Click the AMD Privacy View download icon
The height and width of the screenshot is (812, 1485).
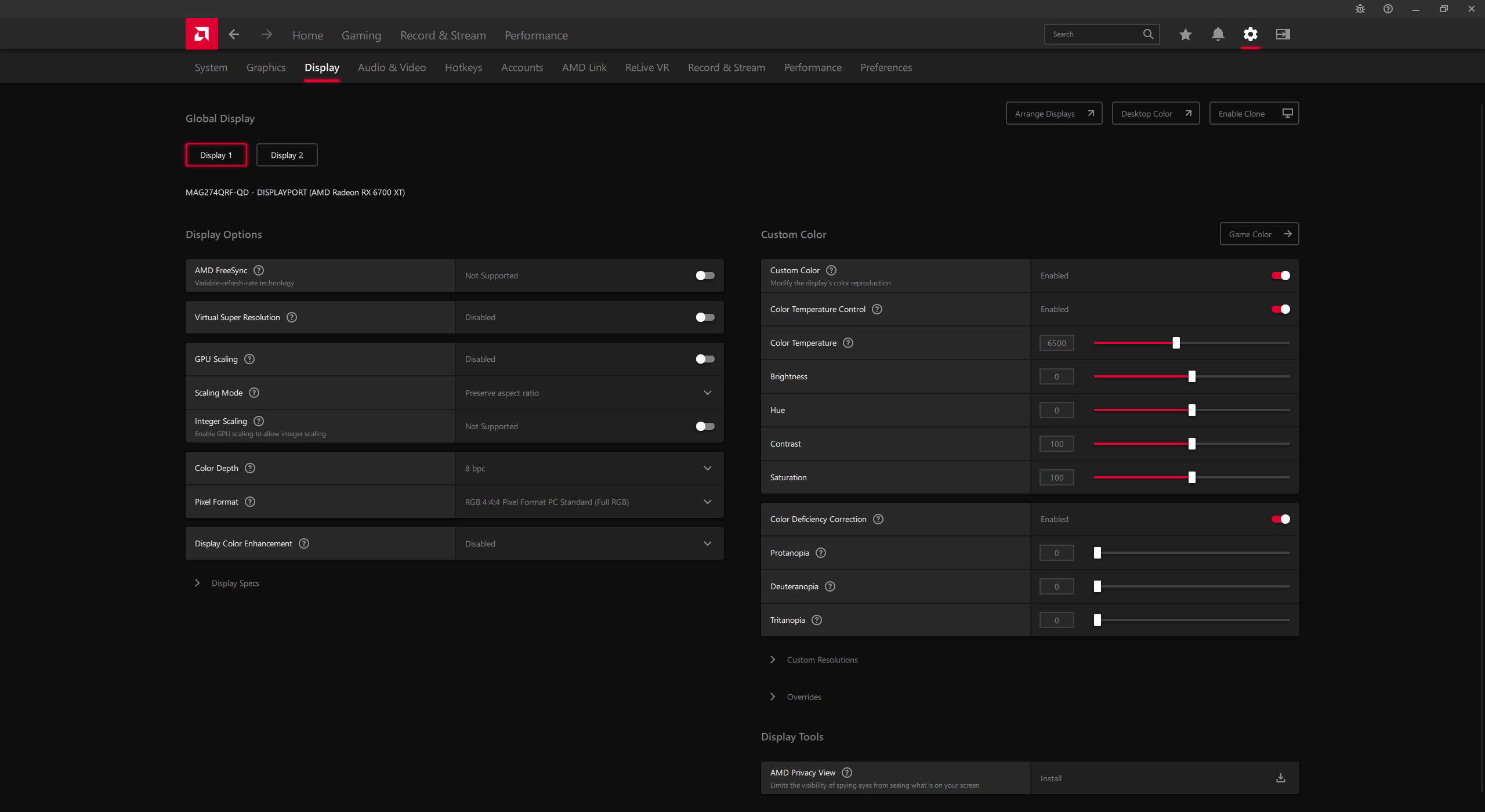point(1280,778)
